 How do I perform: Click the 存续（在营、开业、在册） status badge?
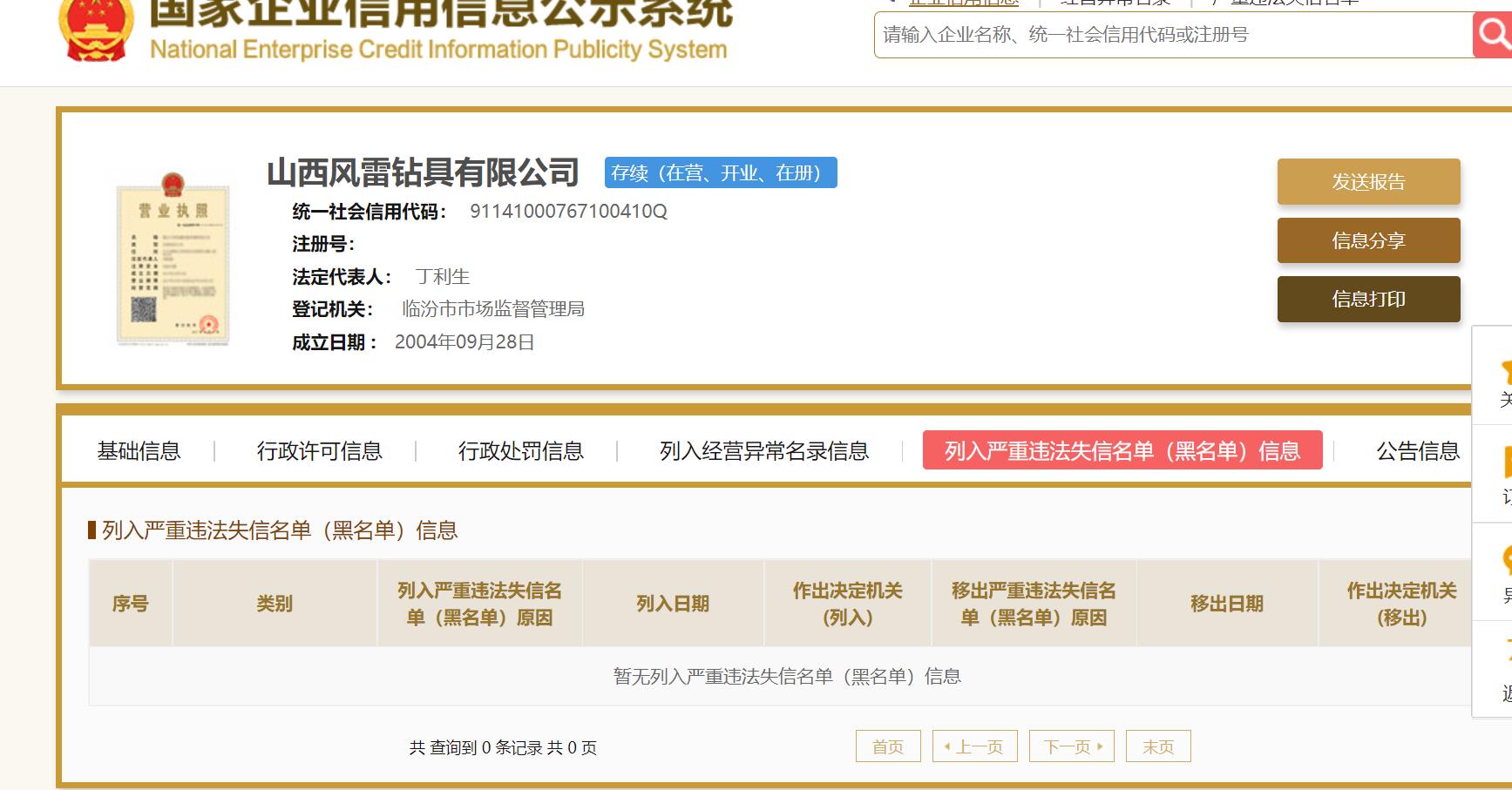(x=721, y=172)
